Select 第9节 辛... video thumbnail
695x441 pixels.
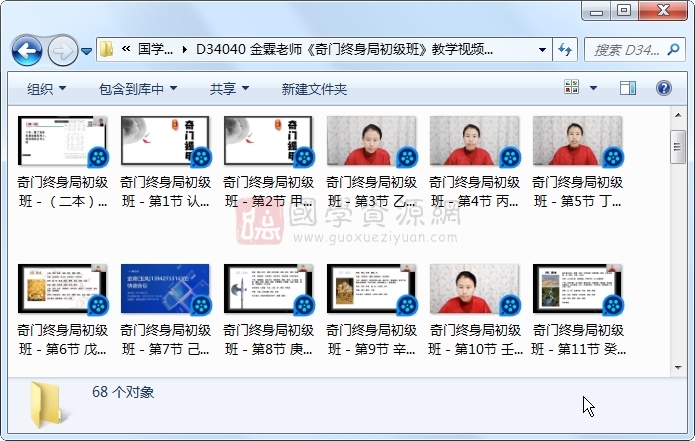click(371, 289)
